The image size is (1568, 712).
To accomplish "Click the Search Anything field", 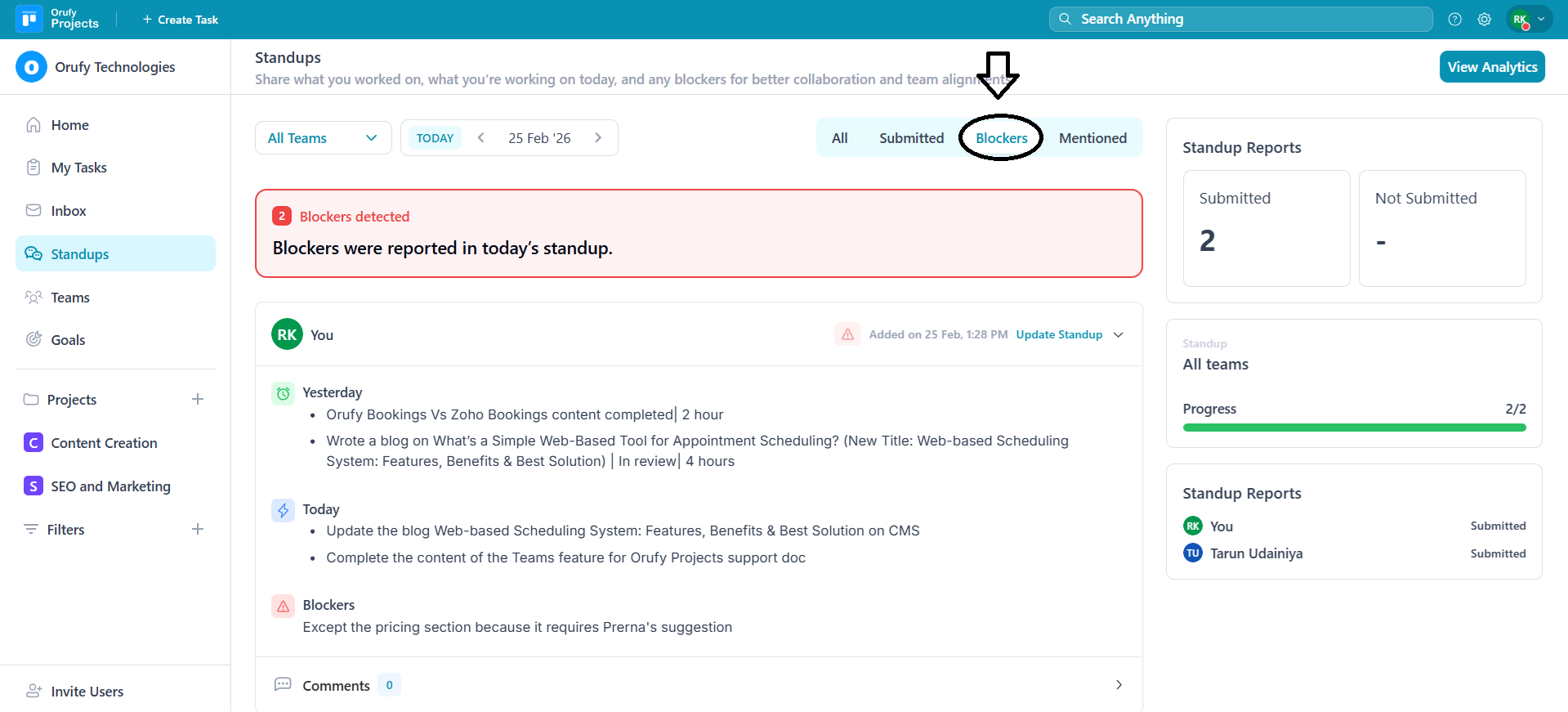I will [x=1240, y=19].
